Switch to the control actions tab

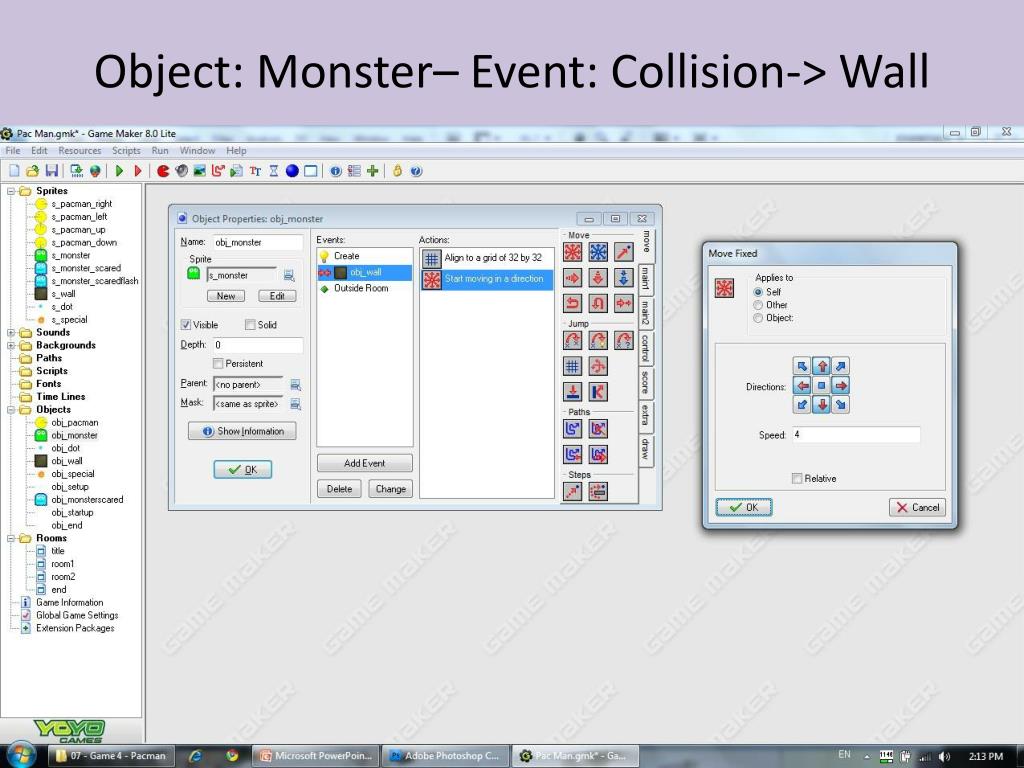[645, 347]
